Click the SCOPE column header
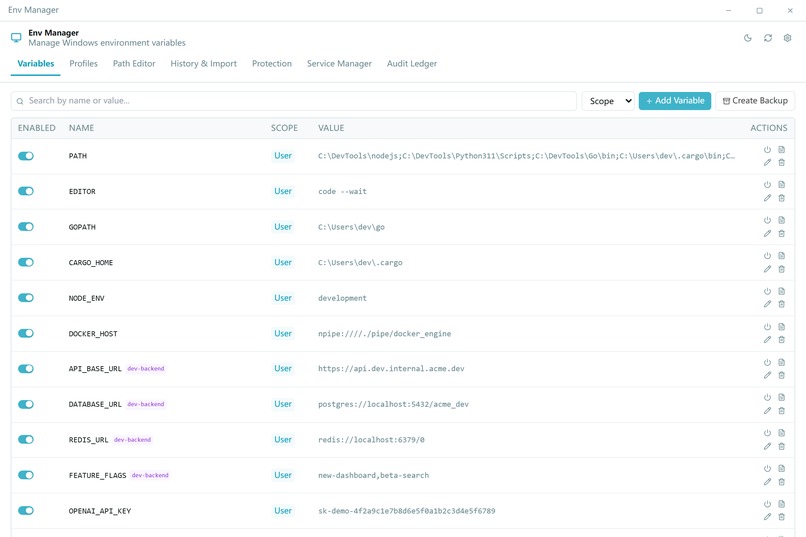Viewport: 806px width, 537px height. (284, 128)
